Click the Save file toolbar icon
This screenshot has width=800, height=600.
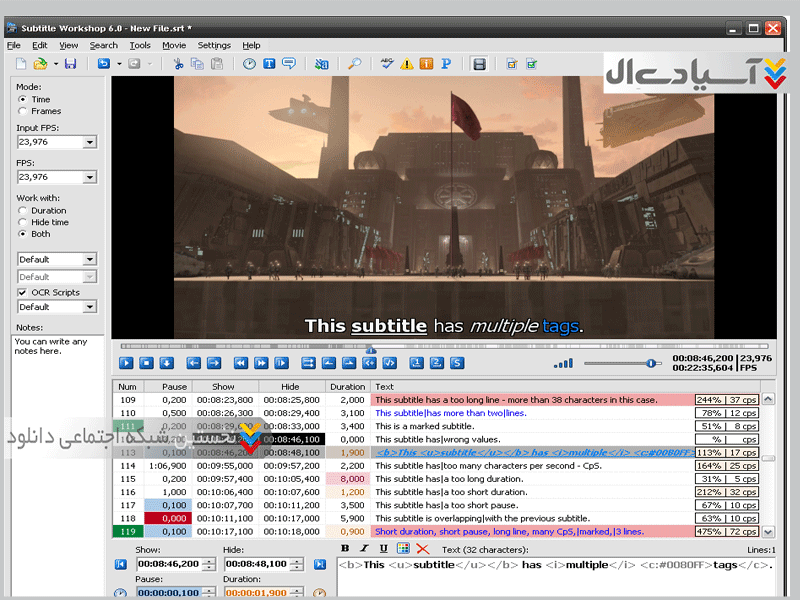(x=70, y=64)
